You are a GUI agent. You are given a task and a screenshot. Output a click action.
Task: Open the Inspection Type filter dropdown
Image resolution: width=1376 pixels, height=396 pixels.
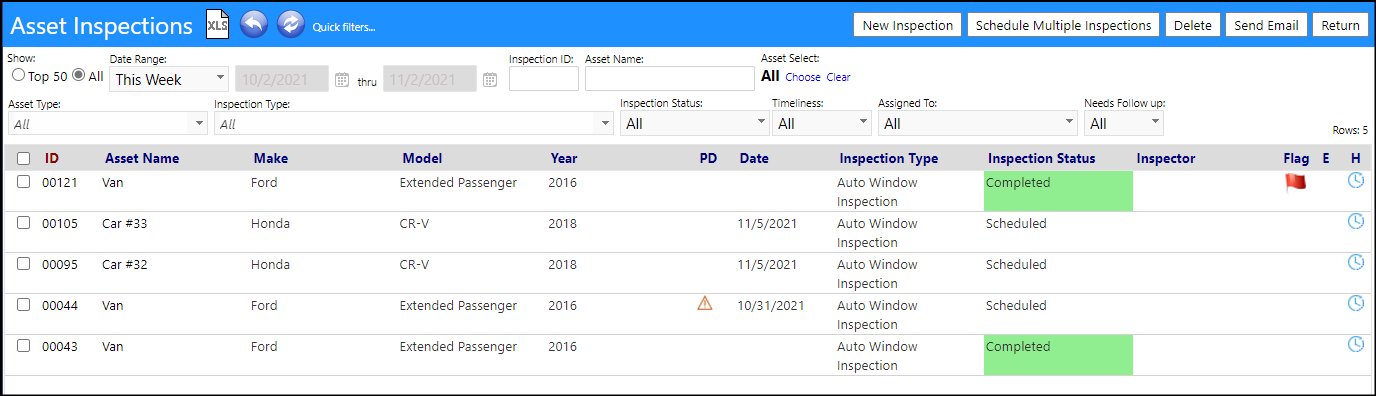tap(414, 123)
